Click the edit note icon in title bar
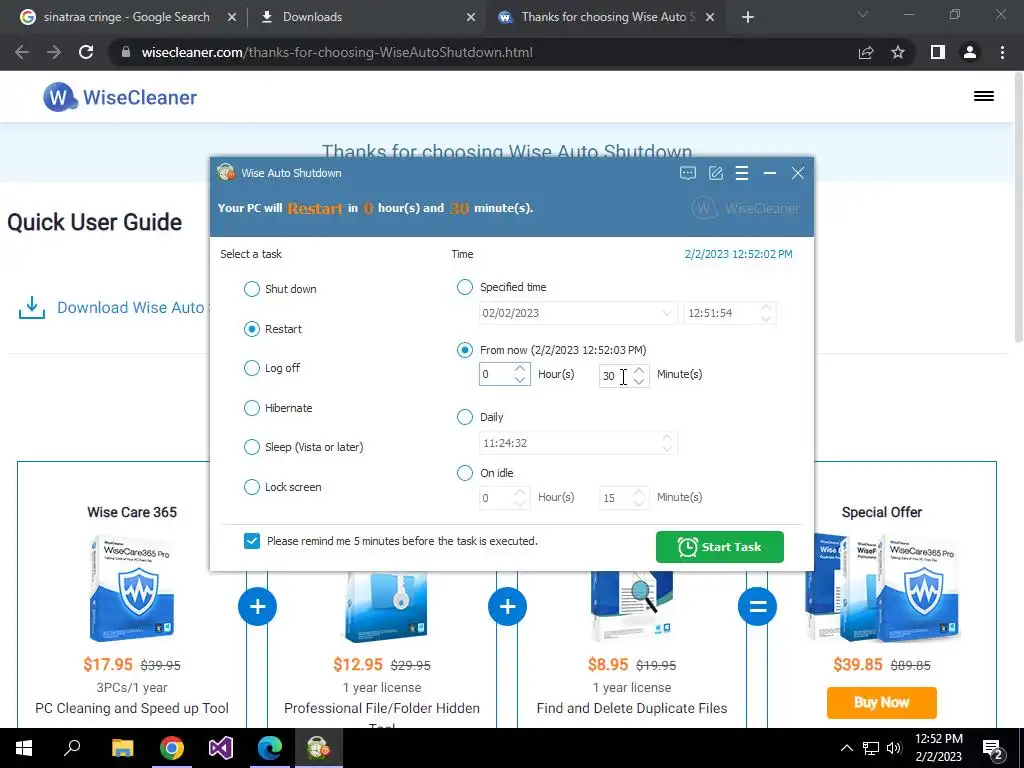This screenshot has height=768, width=1024. 716,173
